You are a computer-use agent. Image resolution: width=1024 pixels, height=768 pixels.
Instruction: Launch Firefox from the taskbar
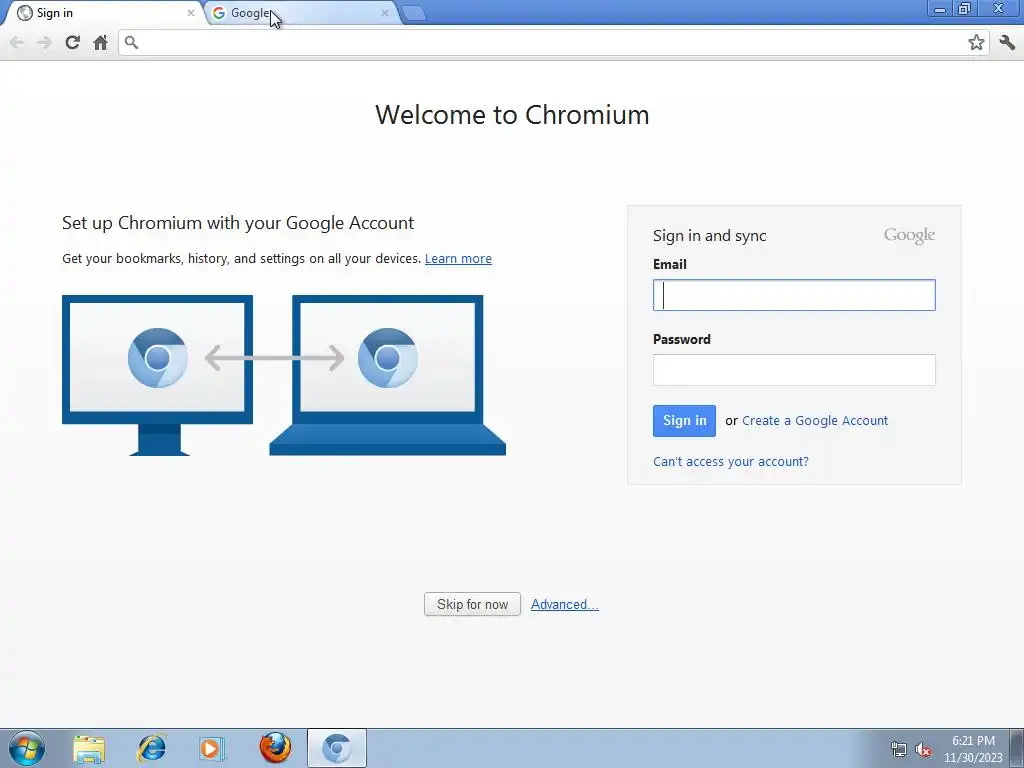pyautogui.click(x=275, y=748)
